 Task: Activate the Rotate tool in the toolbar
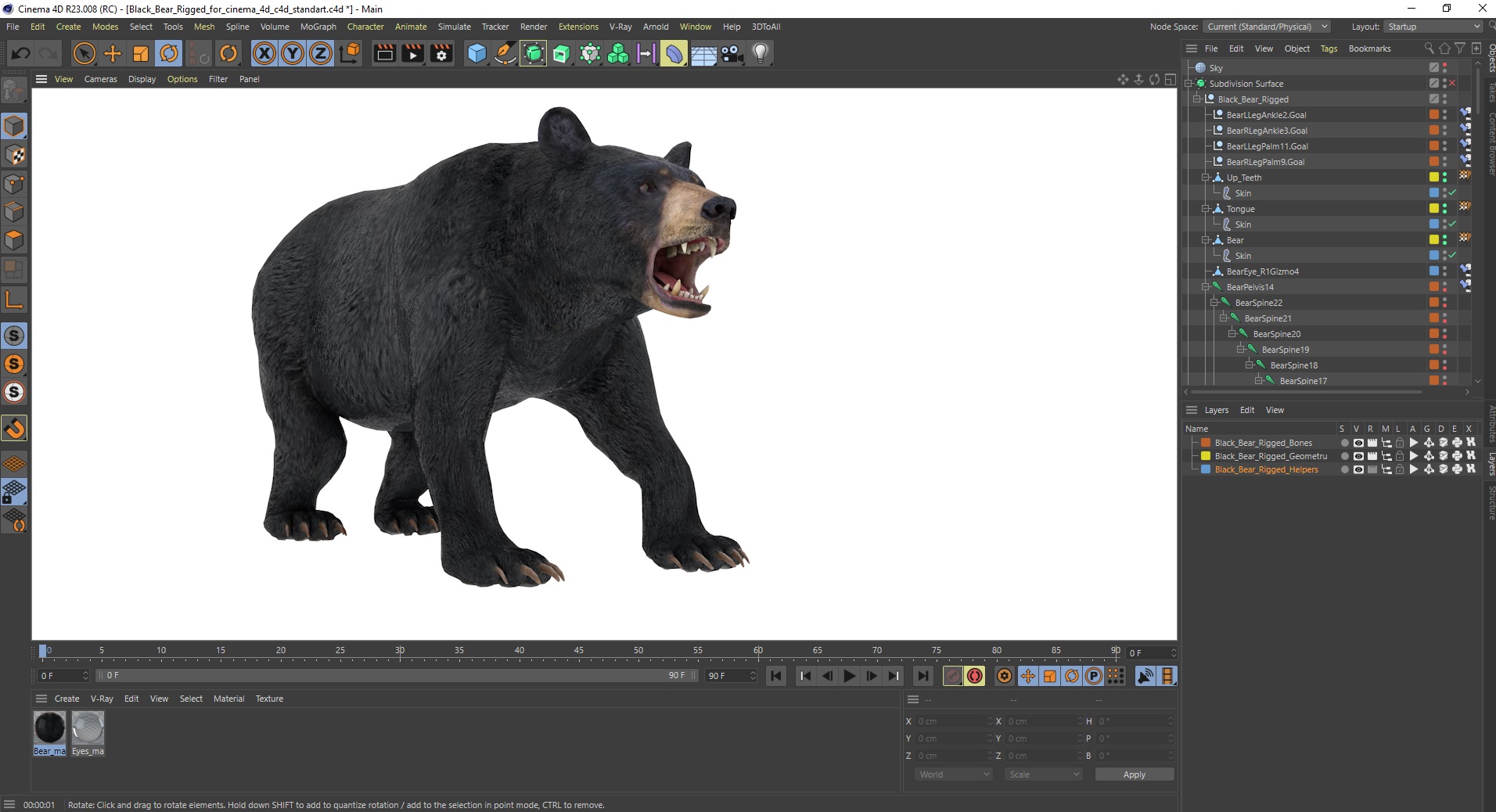point(169,53)
